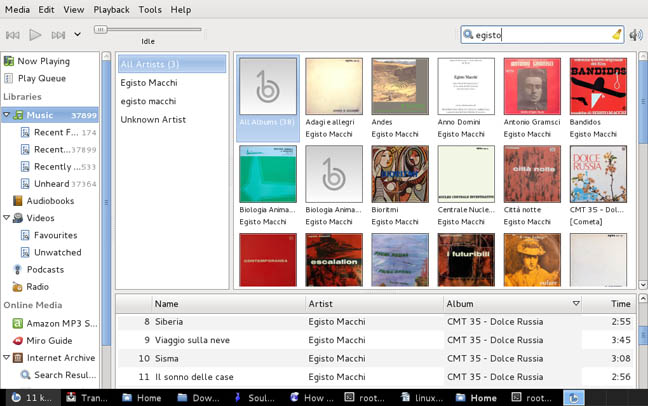This screenshot has height=406, width=648.
Task: Click the Audiobooks book icon
Action: click(x=17, y=201)
